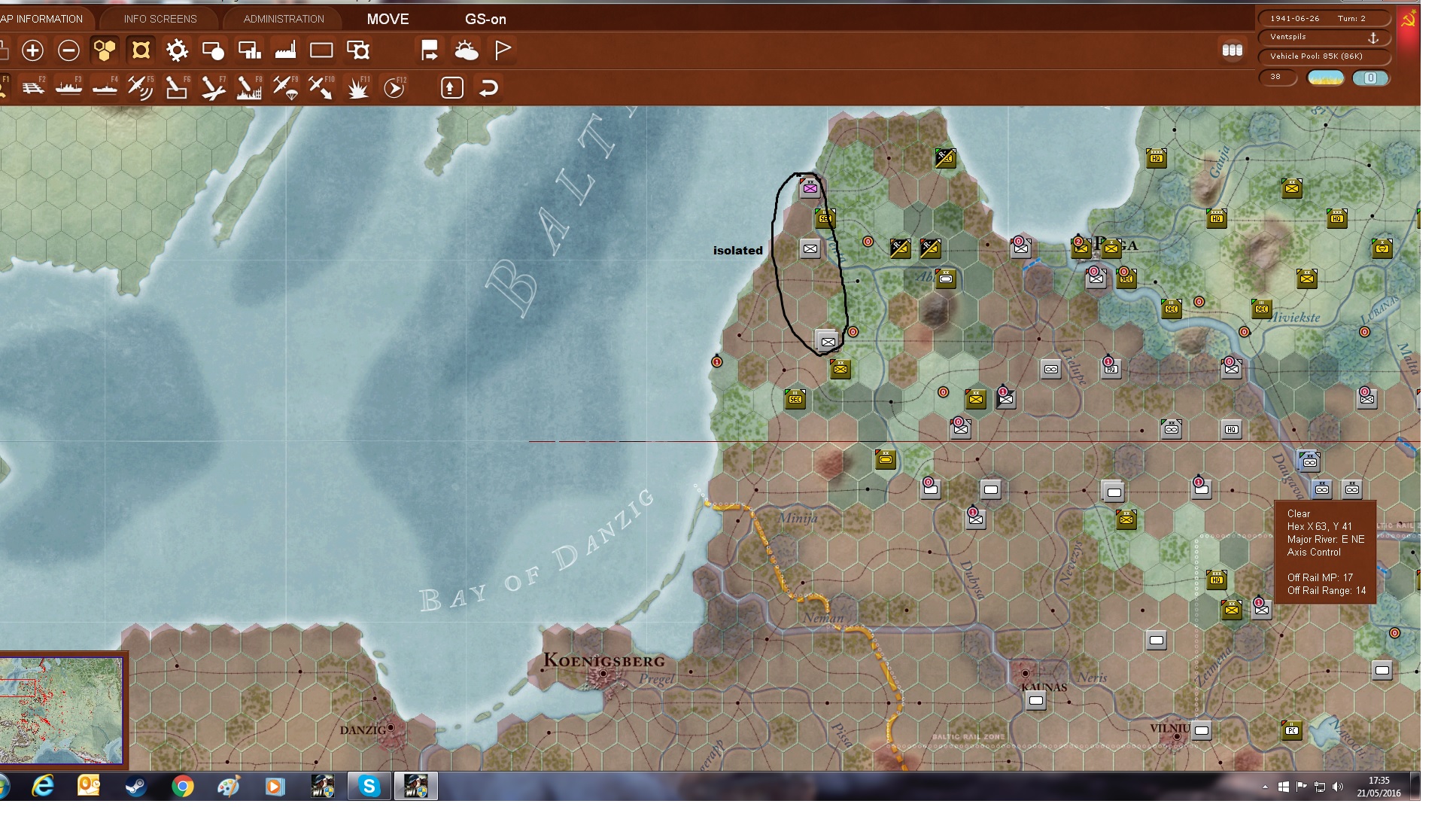Click the anchor port icon

1373,37
